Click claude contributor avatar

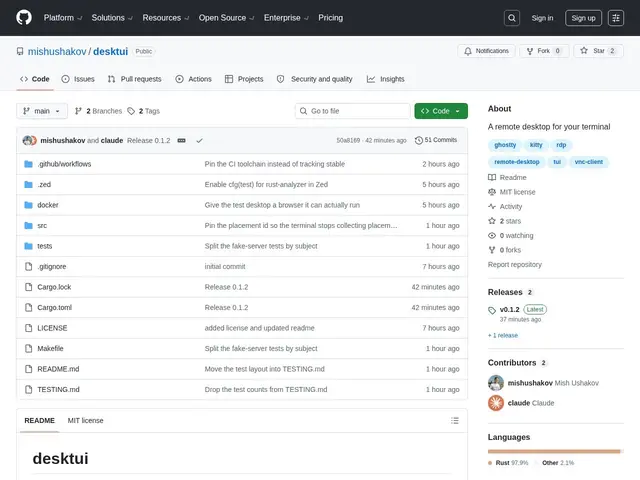pyautogui.click(x=496, y=403)
